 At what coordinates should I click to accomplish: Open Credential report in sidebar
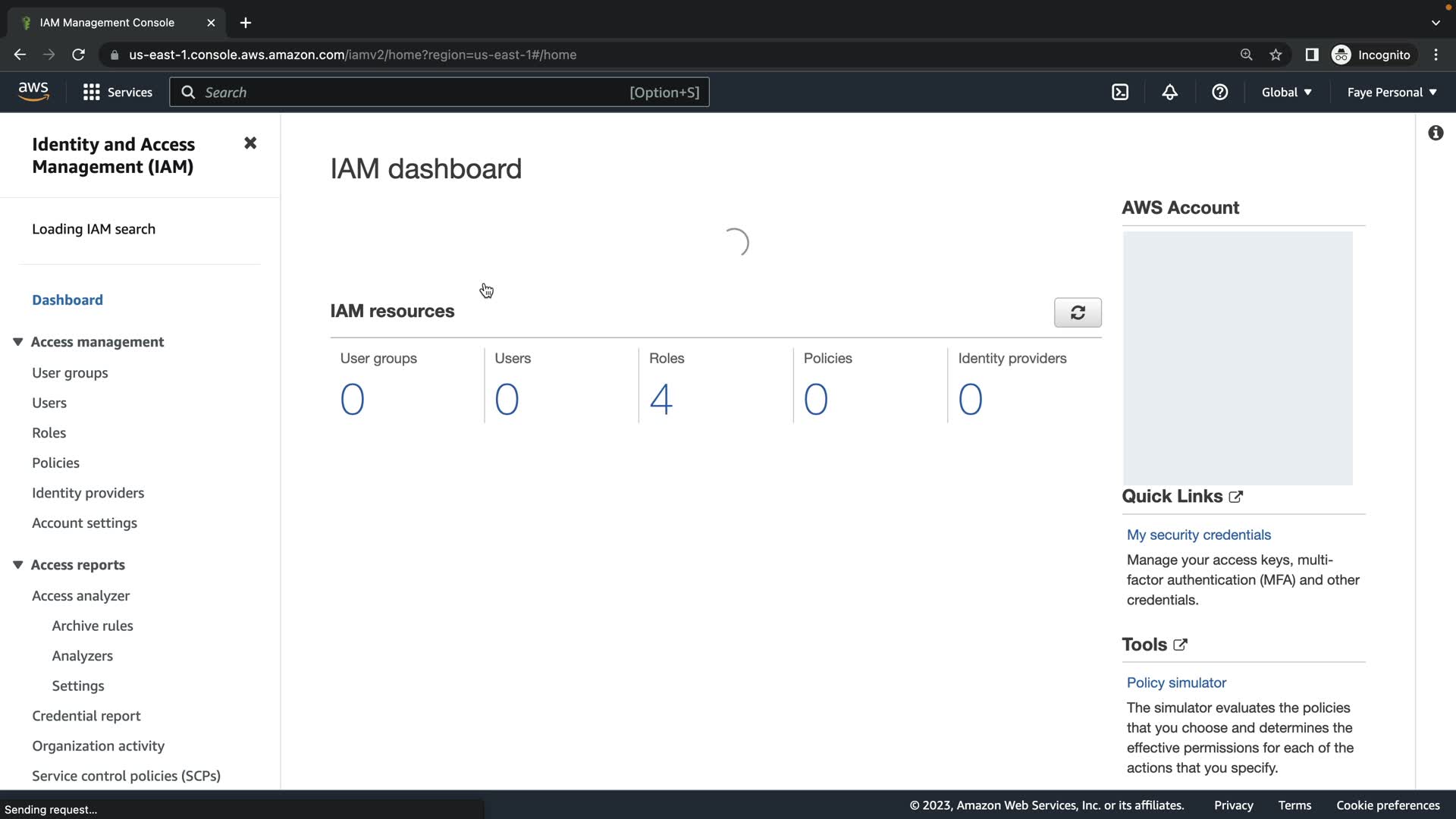(86, 716)
